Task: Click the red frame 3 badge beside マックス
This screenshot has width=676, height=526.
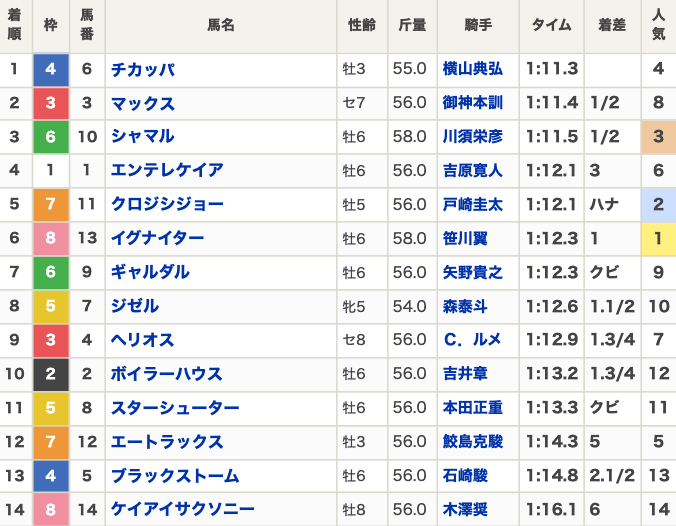Action: coord(51,103)
